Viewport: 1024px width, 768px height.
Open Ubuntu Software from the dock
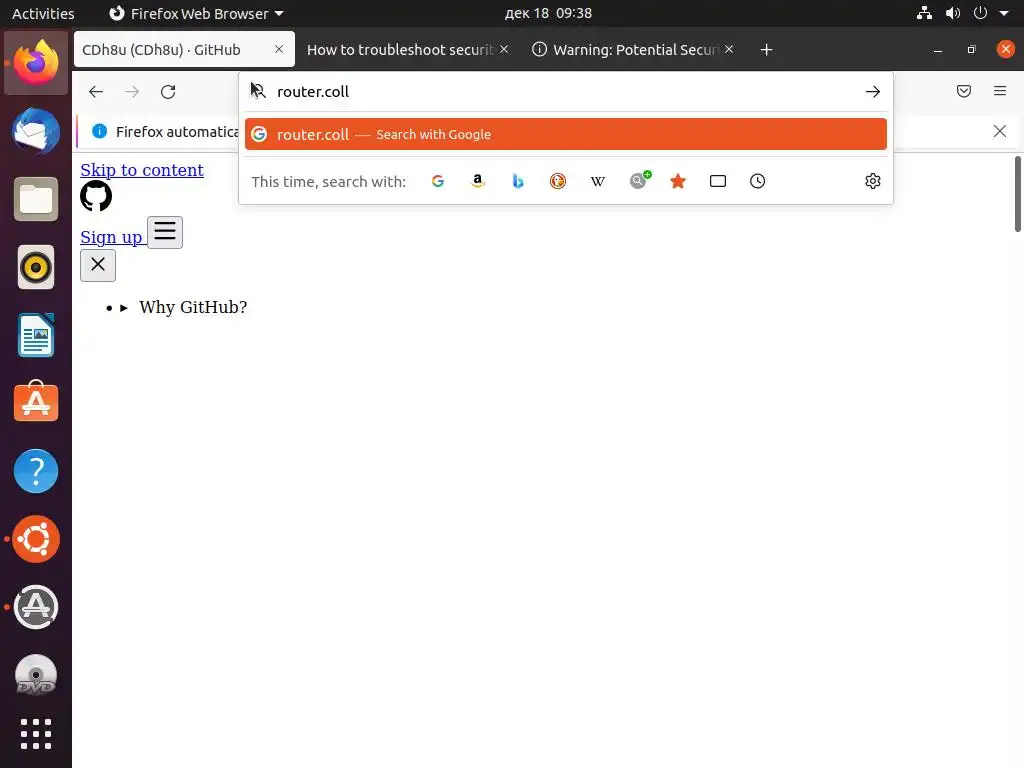[x=36, y=402]
